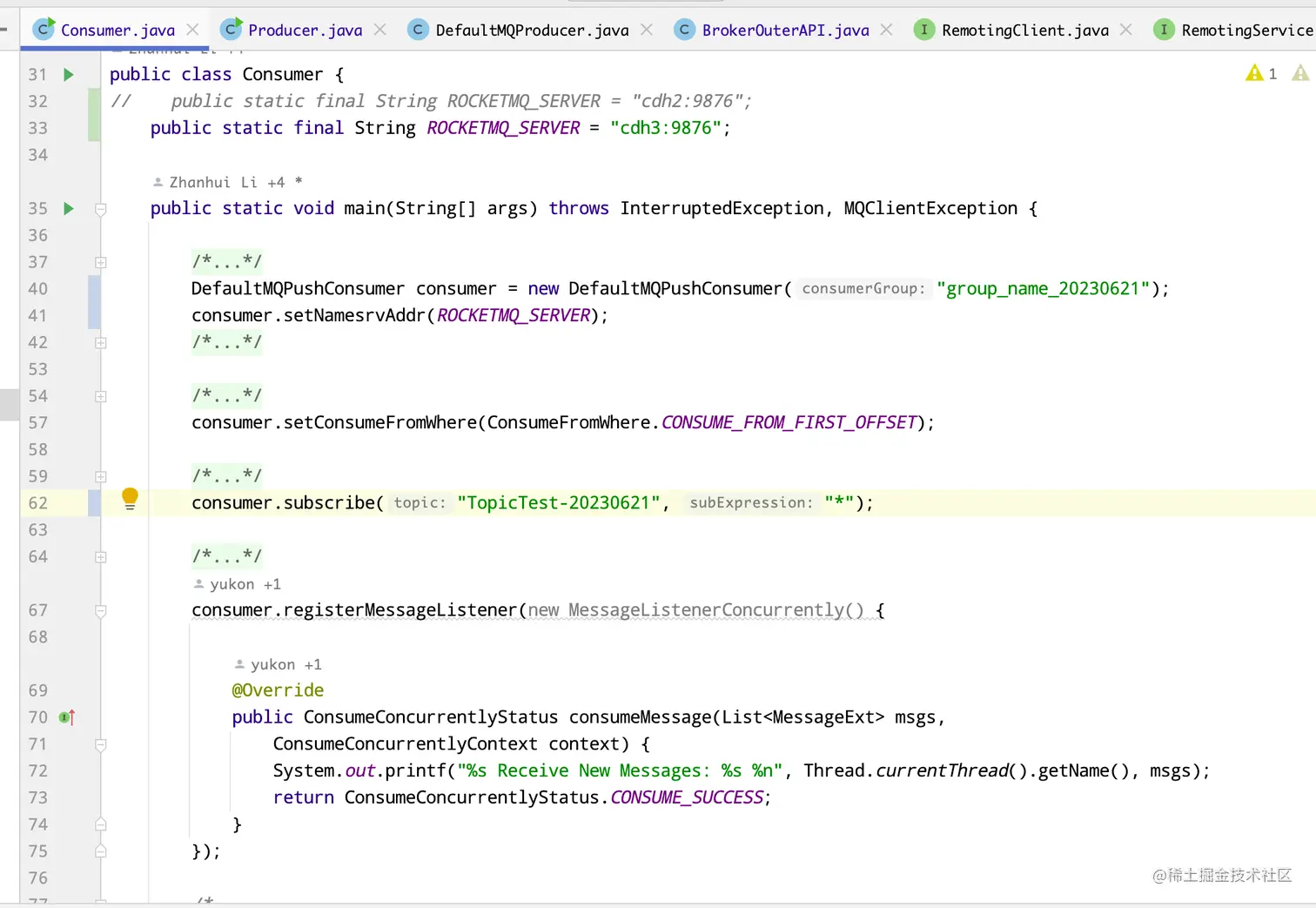Click MessageListenerConcurrently in the listener call

coord(706,610)
